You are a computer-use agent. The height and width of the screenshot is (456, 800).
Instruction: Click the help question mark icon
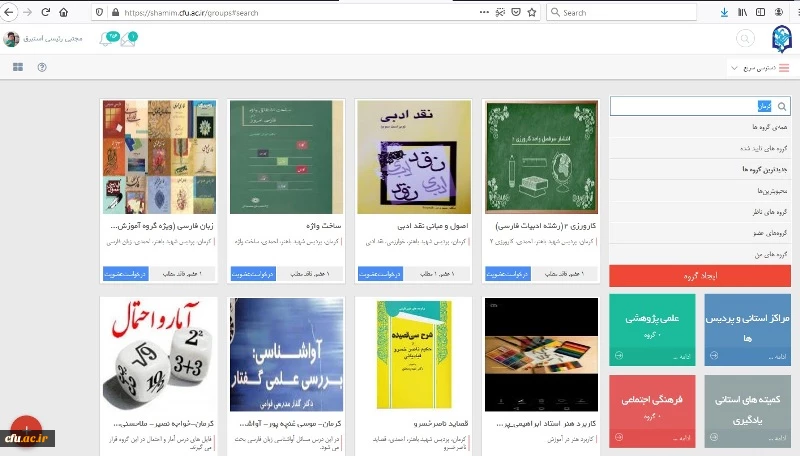[x=42, y=68]
